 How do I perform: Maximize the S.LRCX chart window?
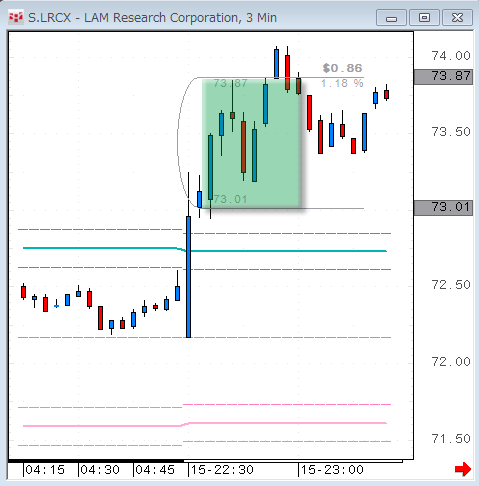point(424,18)
